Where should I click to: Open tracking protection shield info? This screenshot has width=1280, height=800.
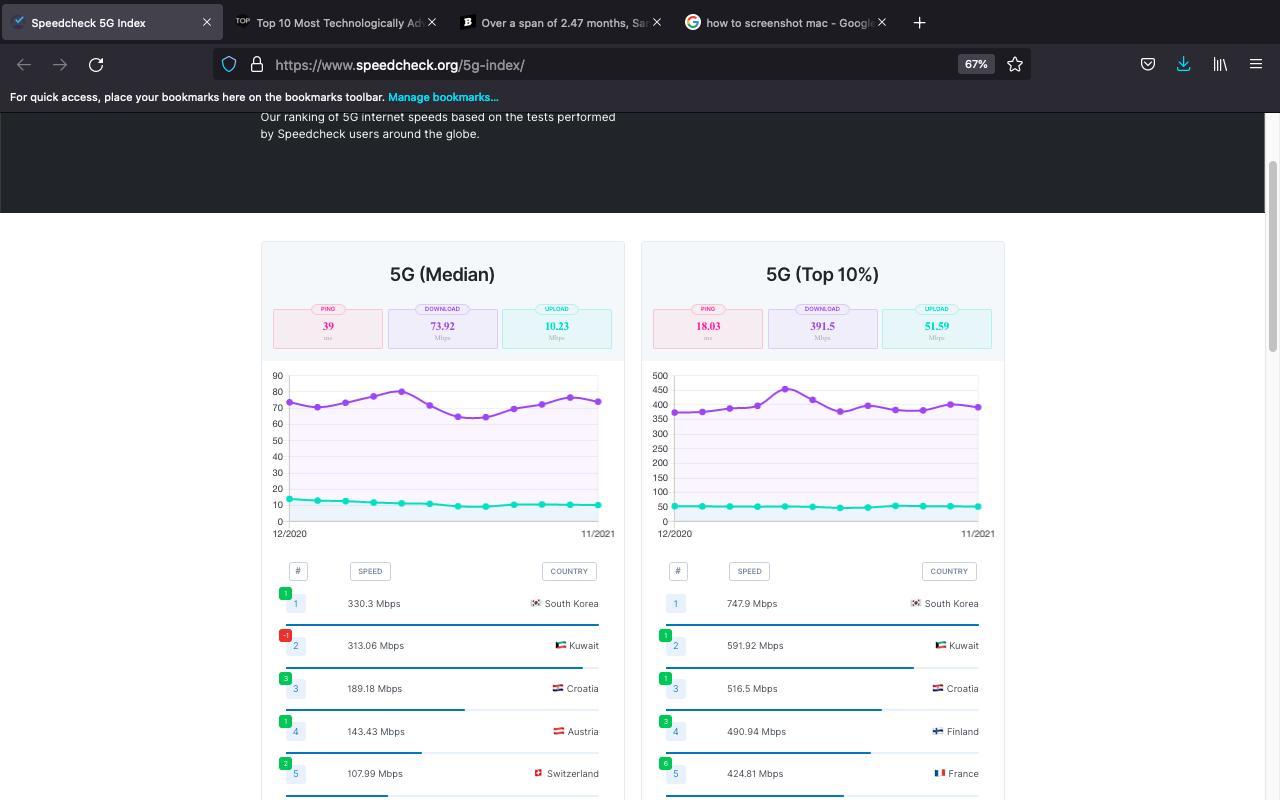(229, 65)
